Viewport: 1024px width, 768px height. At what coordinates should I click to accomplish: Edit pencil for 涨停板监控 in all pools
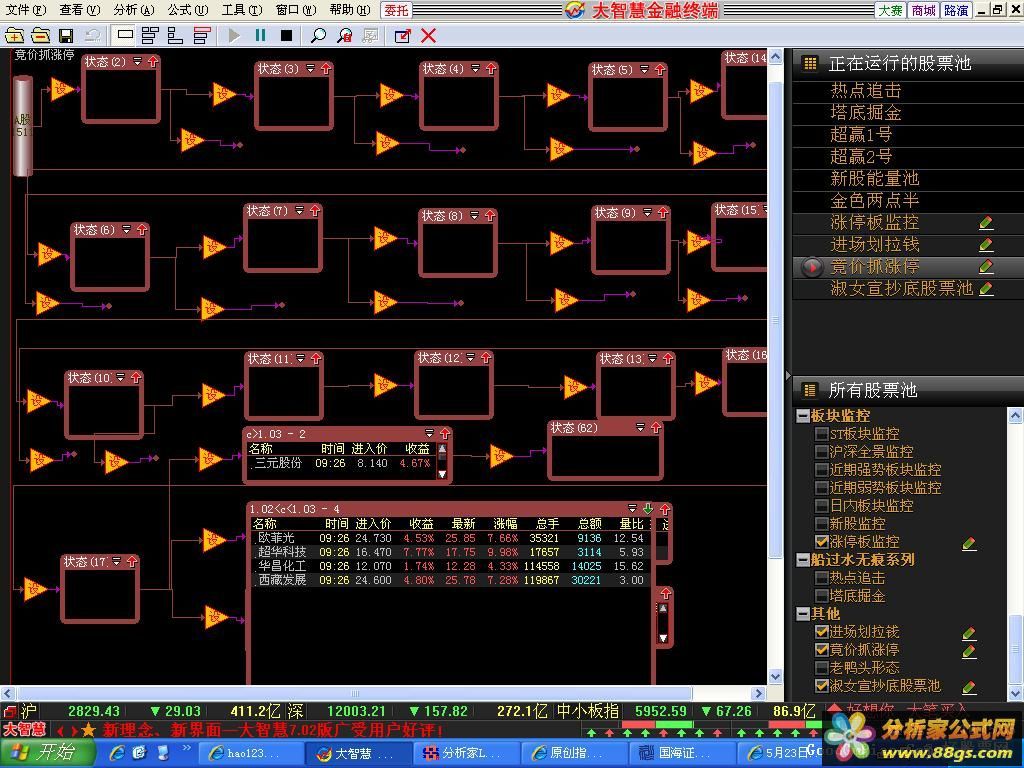coord(969,543)
